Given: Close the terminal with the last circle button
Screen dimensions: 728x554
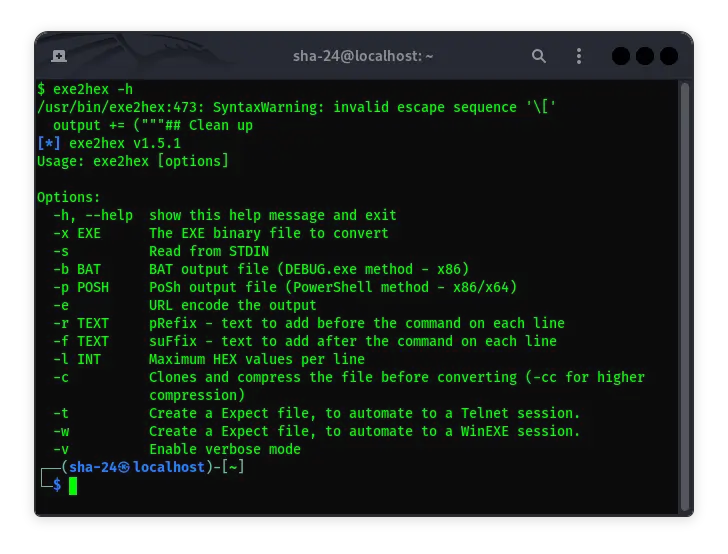Looking at the screenshot, I should click(668, 56).
